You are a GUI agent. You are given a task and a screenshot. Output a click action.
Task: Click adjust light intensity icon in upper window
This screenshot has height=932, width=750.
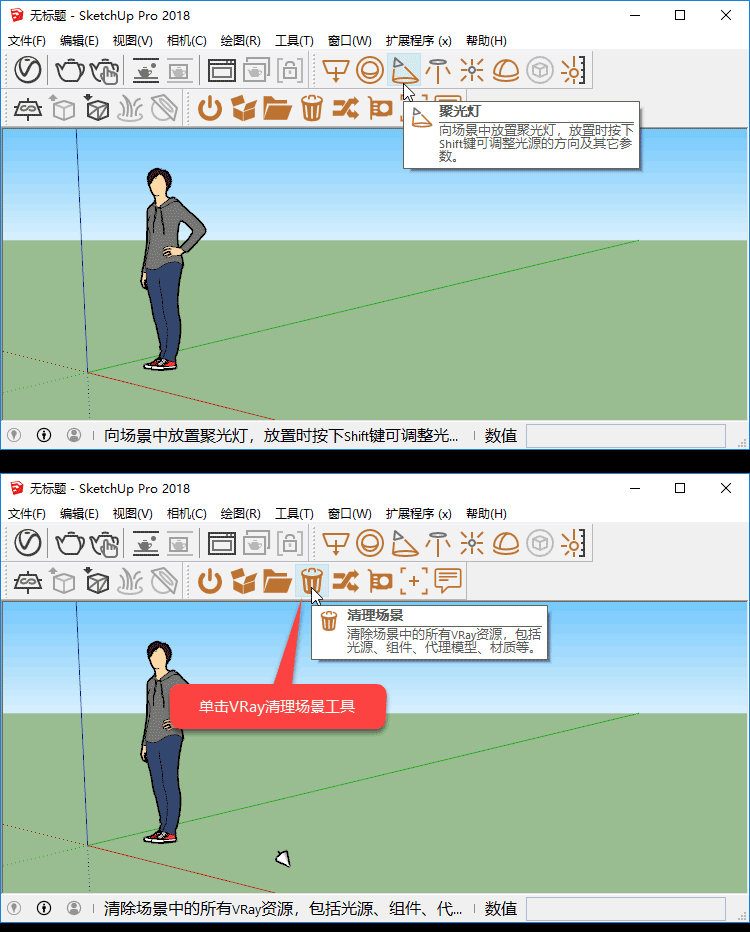point(573,71)
